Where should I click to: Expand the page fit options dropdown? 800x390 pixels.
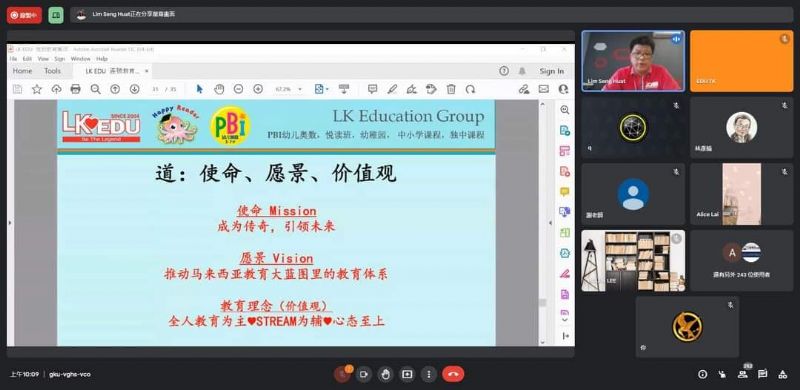[322, 89]
